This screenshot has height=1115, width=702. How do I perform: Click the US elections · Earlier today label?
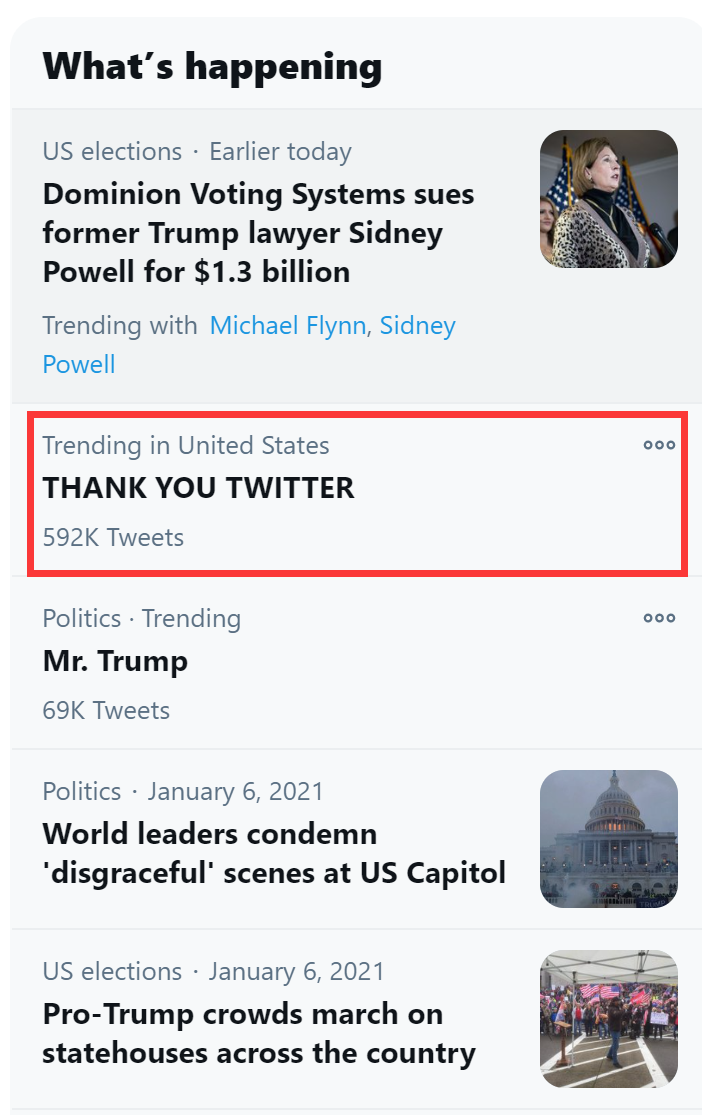click(196, 152)
